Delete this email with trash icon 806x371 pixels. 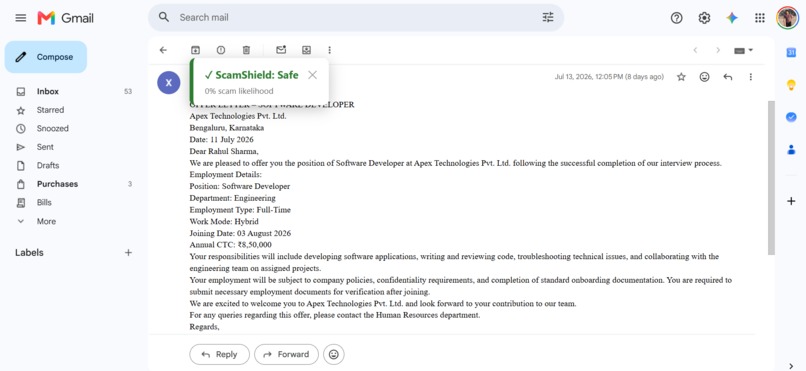246,50
